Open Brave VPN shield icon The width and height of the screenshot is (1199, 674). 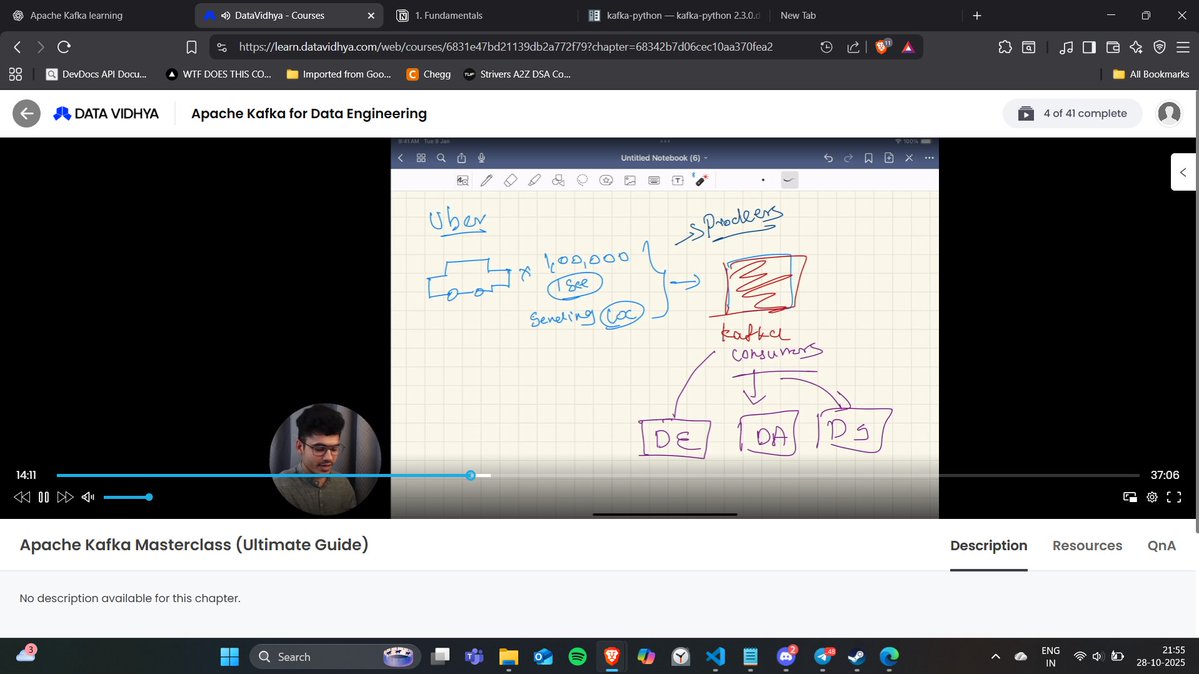click(x=1160, y=47)
